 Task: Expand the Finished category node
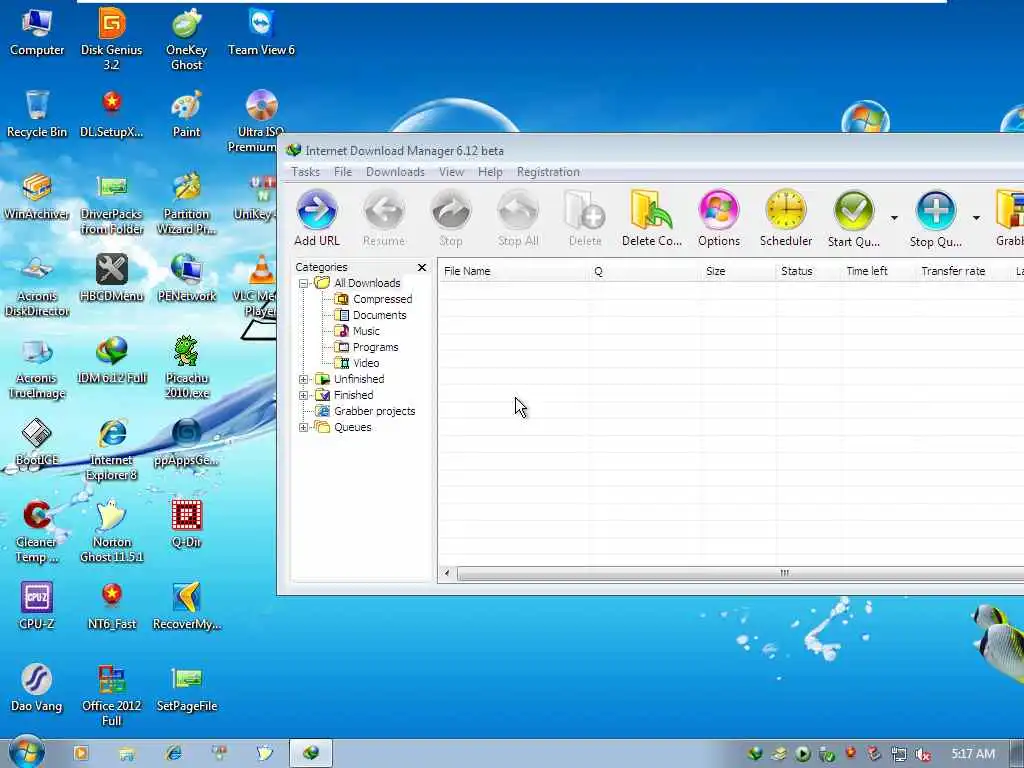304,395
